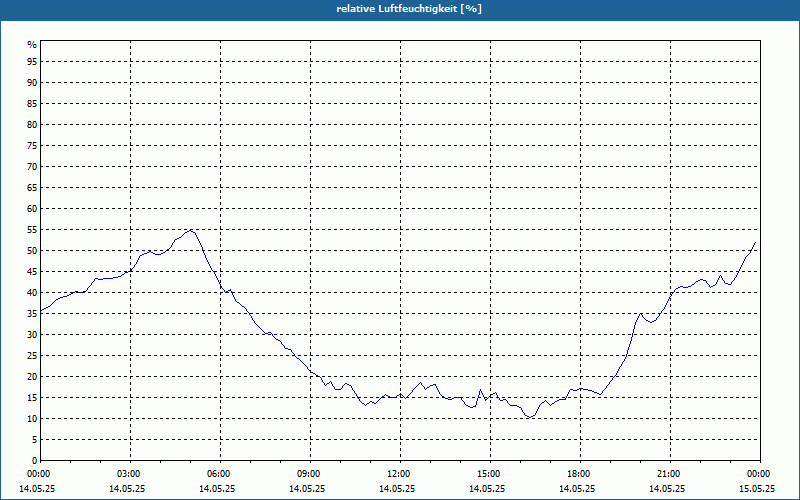Click the '12:00' x-axis label

click(398, 474)
